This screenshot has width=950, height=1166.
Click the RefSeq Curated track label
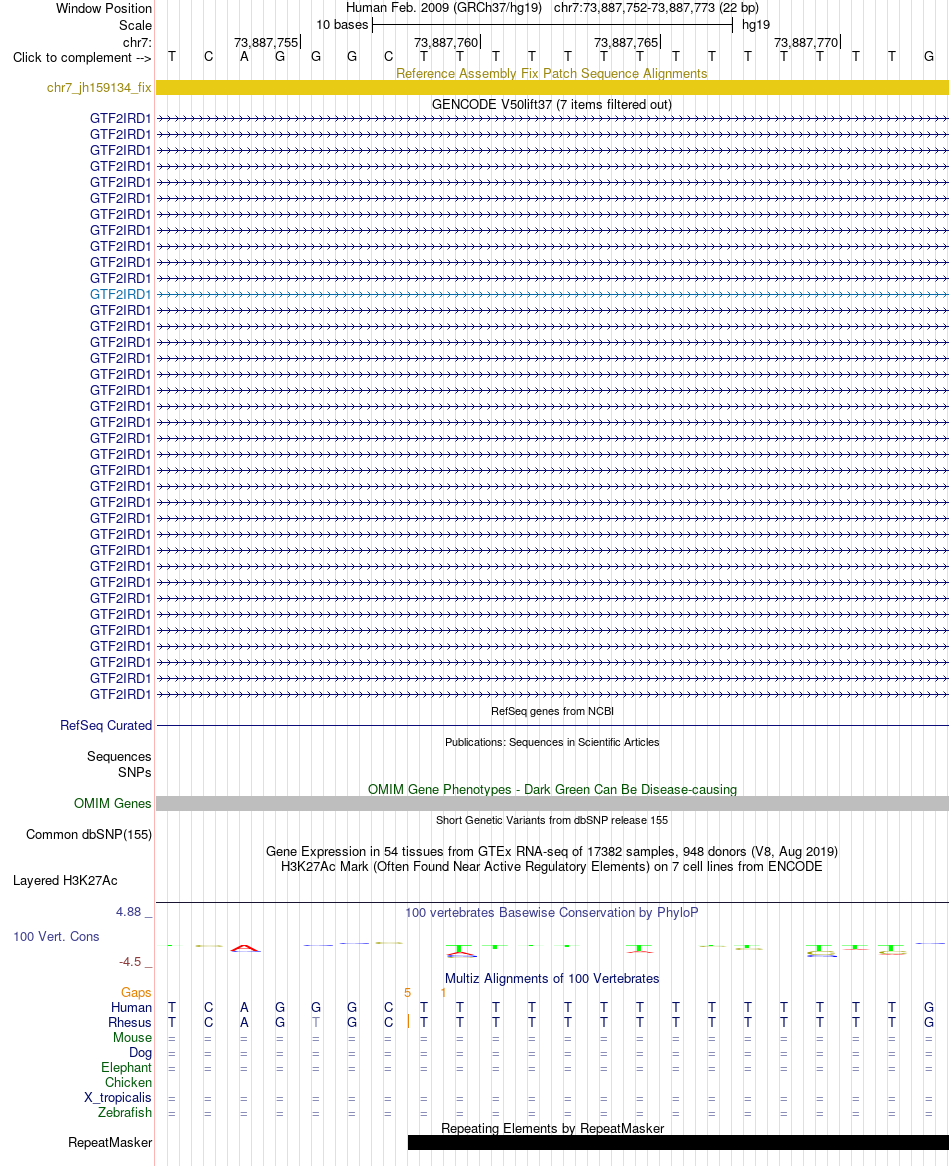pyautogui.click(x=106, y=726)
